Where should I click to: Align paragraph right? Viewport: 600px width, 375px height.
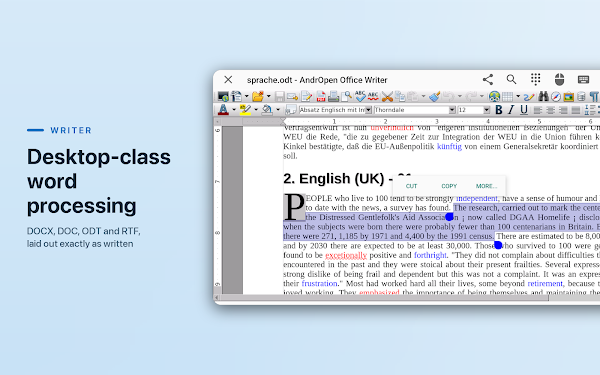(563, 110)
